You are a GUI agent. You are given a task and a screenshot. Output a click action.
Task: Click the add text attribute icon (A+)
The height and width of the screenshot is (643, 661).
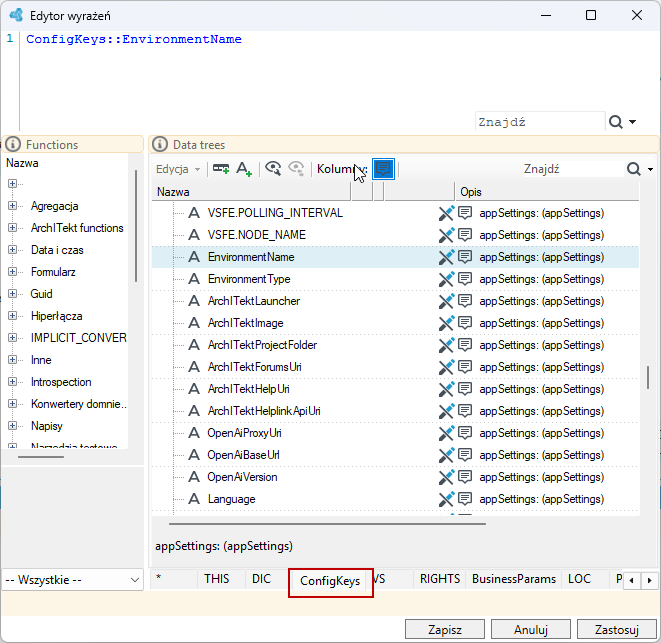coord(244,169)
